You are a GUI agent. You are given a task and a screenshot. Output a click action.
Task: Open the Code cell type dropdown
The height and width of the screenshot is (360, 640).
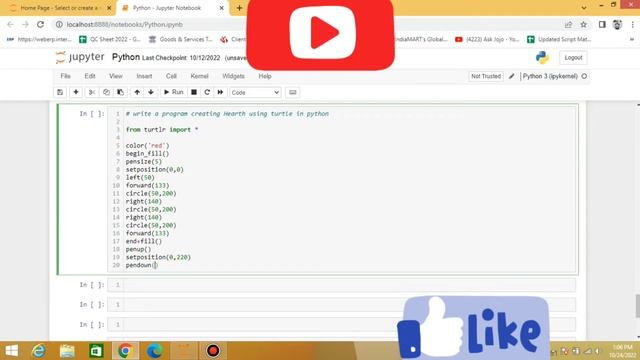[x=255, y=93]
